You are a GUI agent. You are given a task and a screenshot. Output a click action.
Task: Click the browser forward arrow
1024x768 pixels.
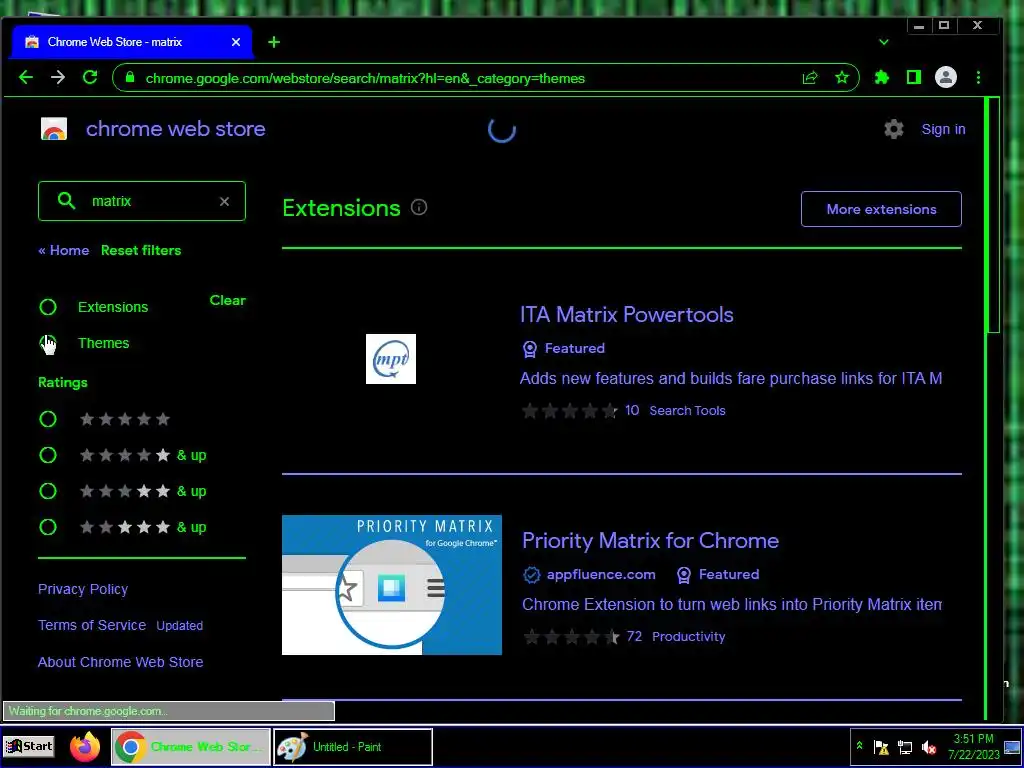click(58, 78)
